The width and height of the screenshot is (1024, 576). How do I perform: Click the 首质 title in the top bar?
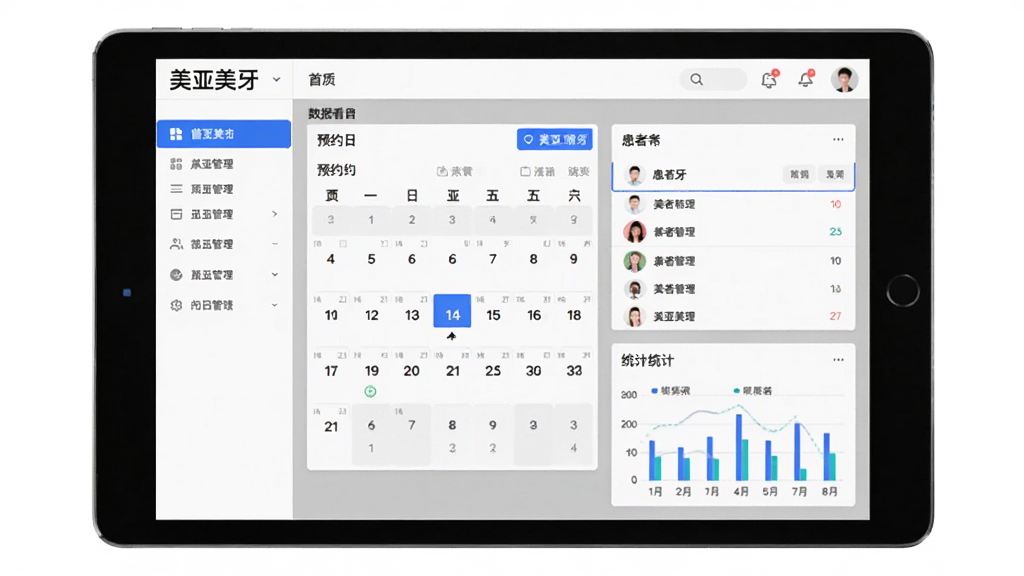pyautogui.click(x=322, y=80)
